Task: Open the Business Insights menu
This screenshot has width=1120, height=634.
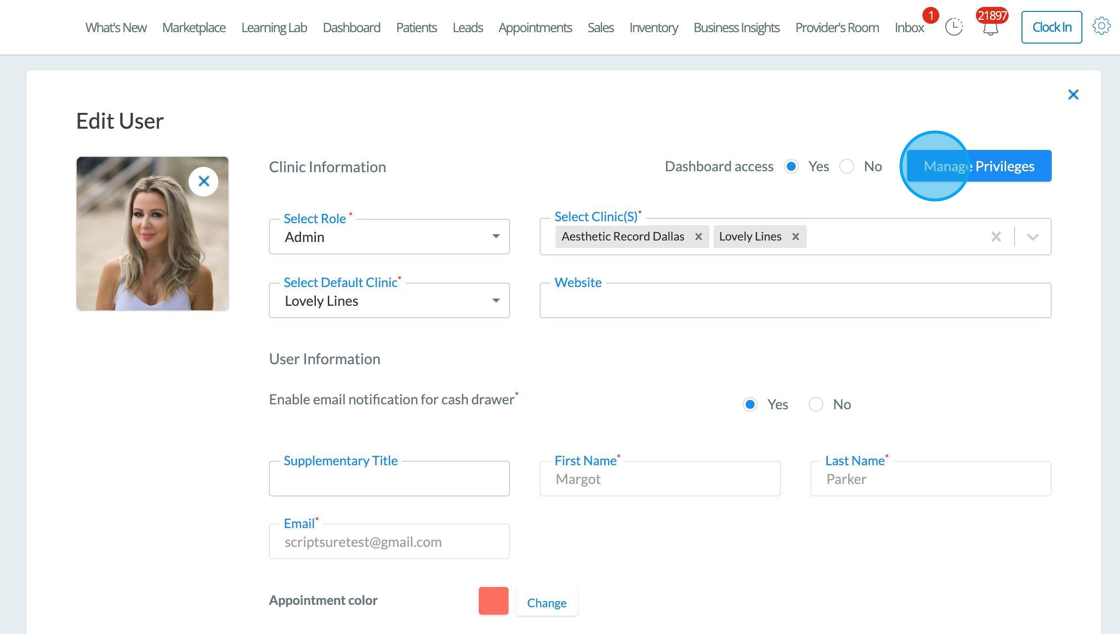Action: pyautogui.click(x=736, y=28)
